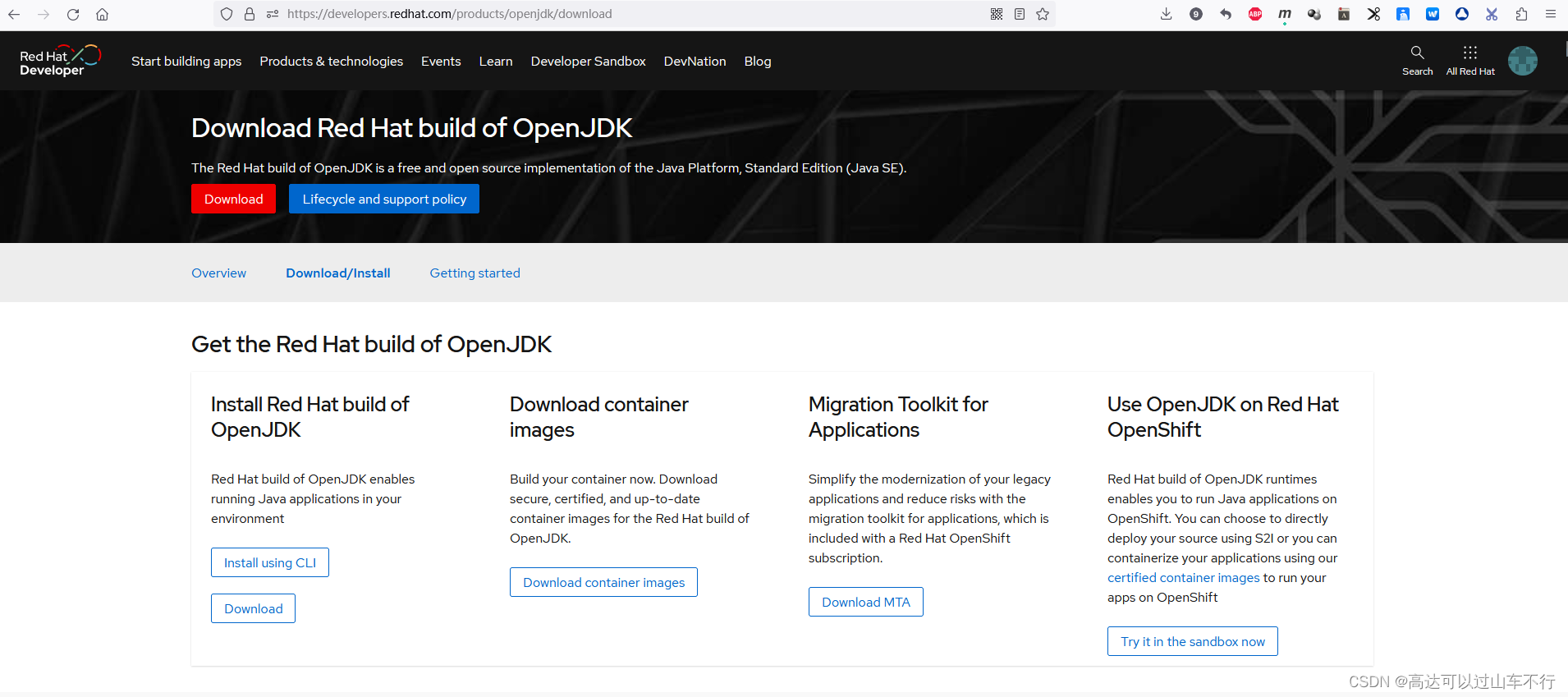Open Lifecycle and support policy

[384, 199]
